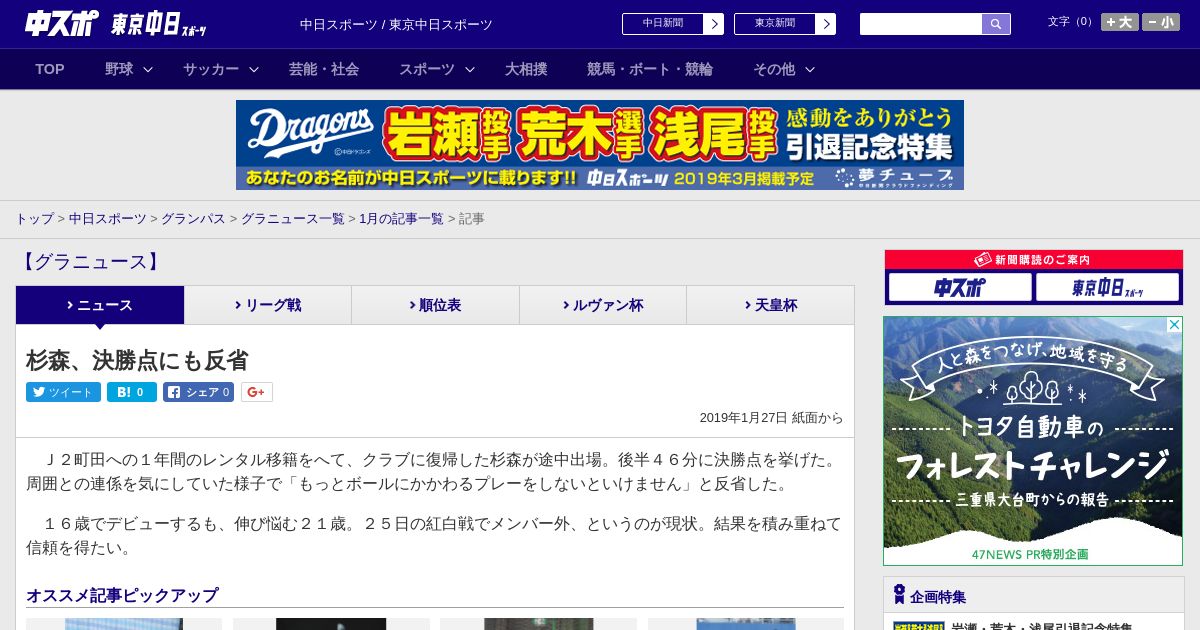The height and width of the screenshot is (630, 1200).
Task: Click the Hatena B! bookmark button
Action: click(132, 392)
